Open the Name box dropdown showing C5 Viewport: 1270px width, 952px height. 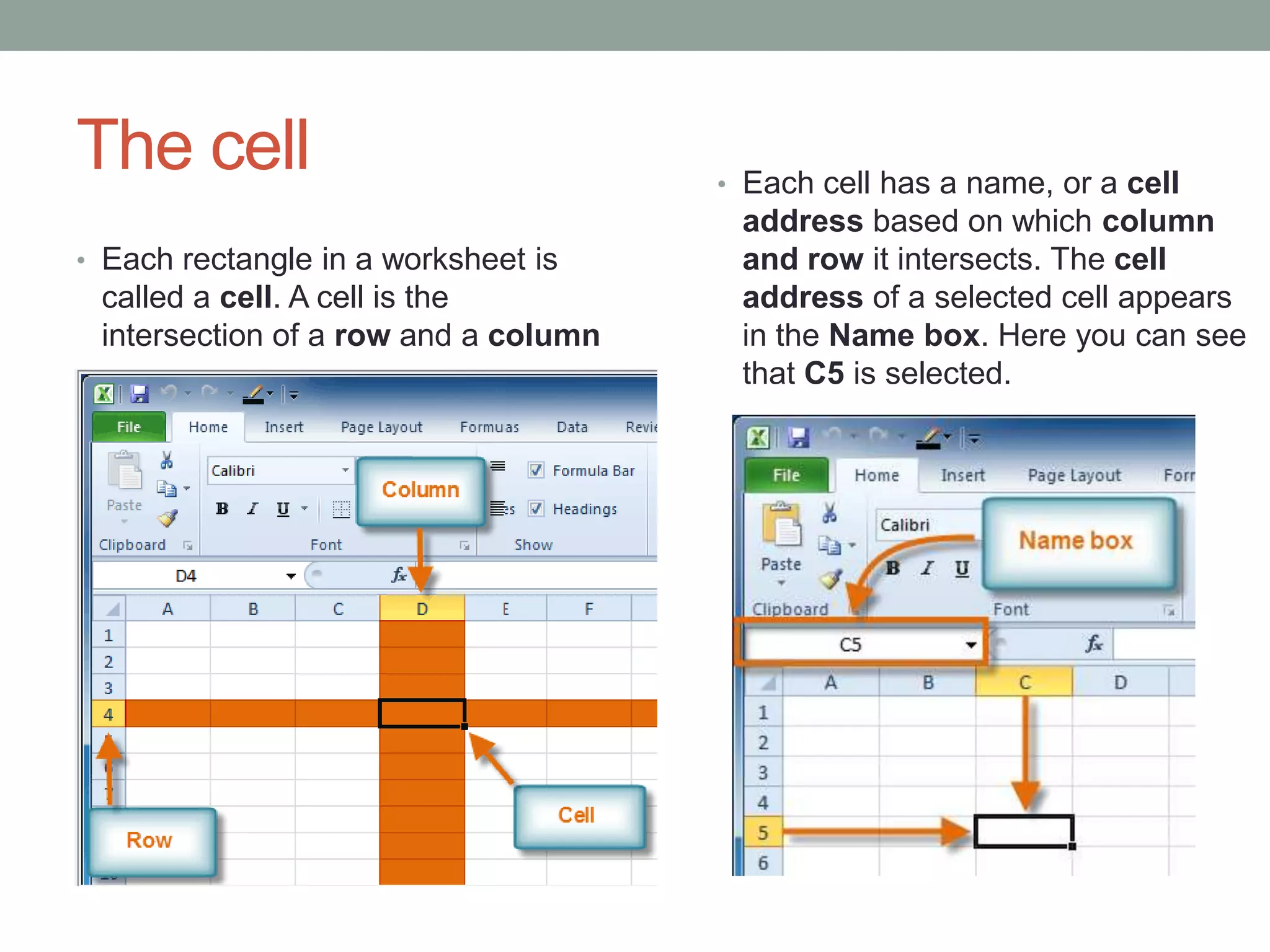pyautogui.click(x=971, y=645)
